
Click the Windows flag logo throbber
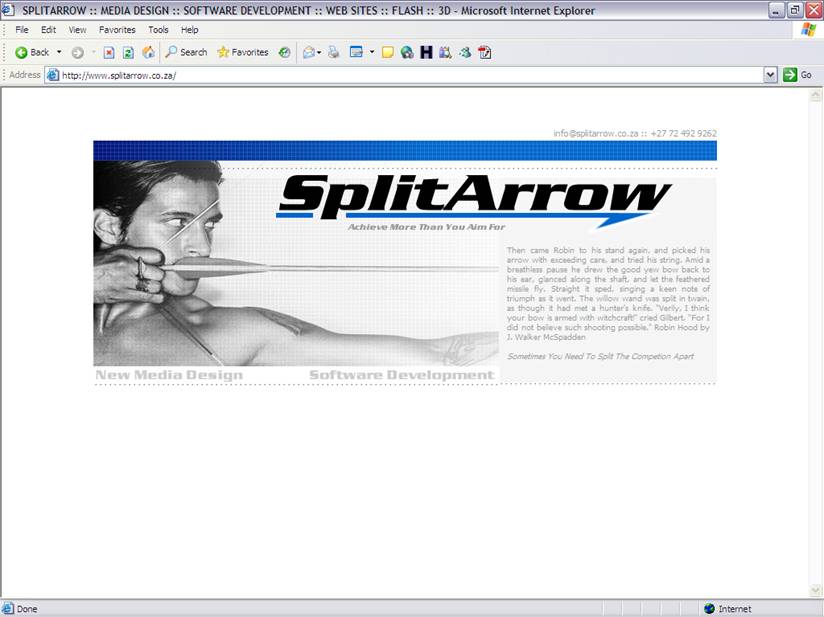coord(808,30)
